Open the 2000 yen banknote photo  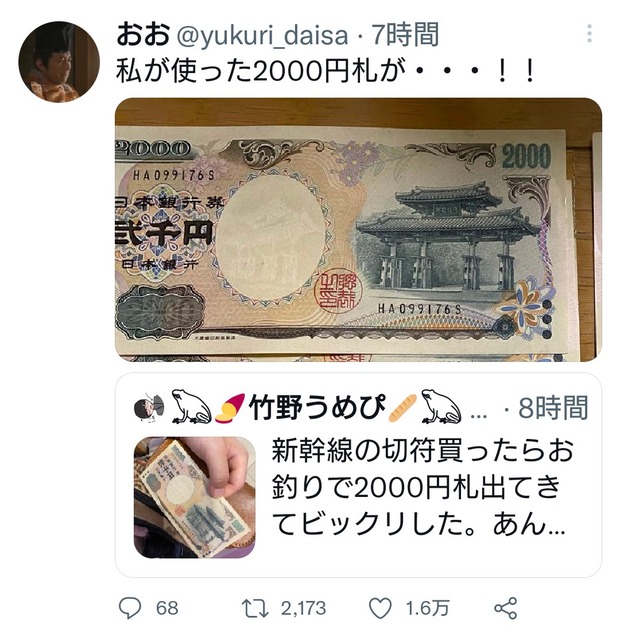coord(358,230)
